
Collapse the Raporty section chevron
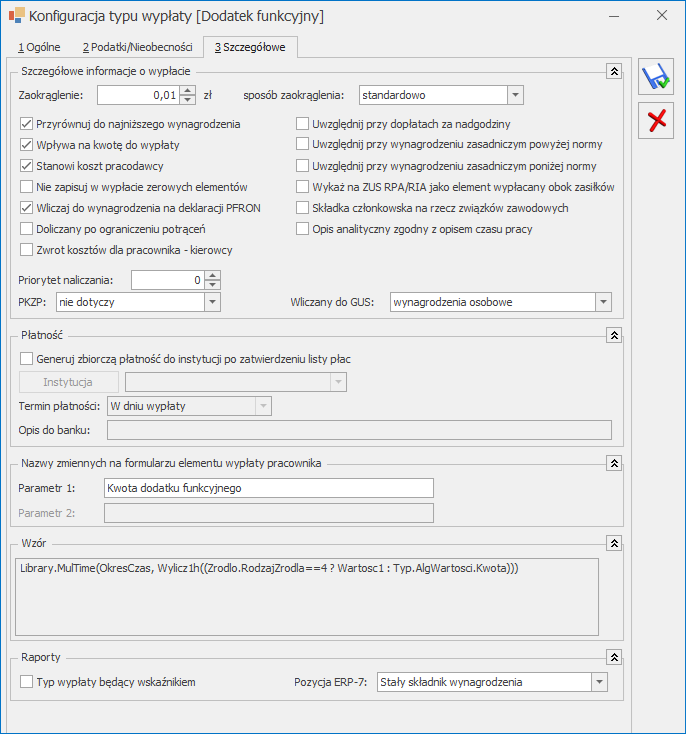(x=614, y=657)
